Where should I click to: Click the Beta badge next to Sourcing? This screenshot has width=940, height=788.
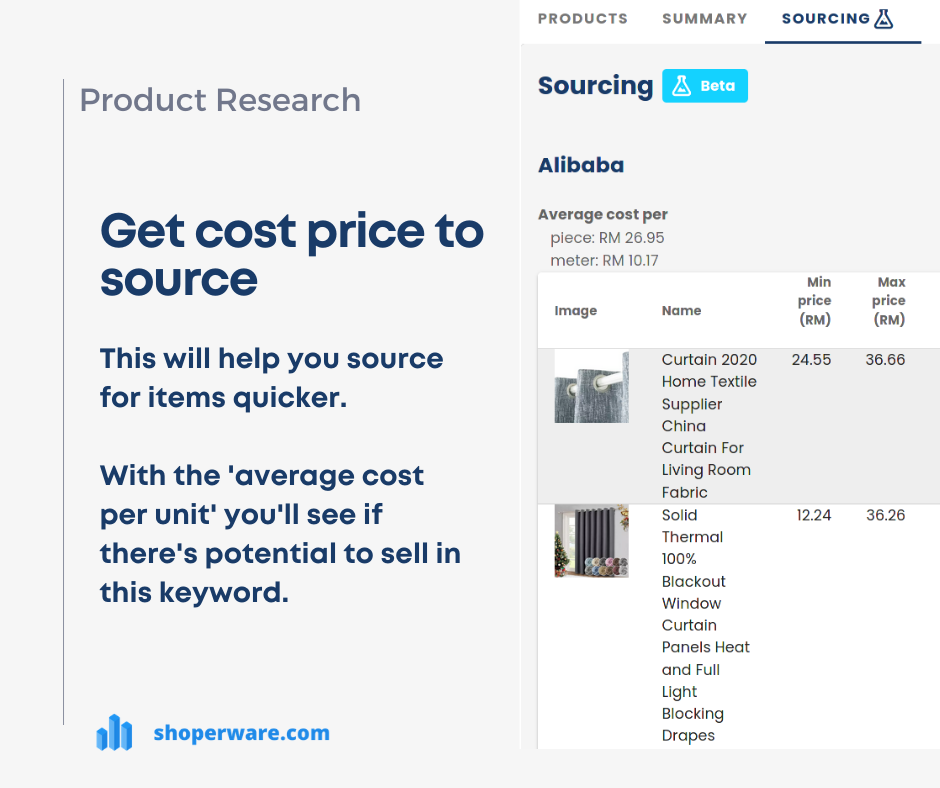coord(704,86)
